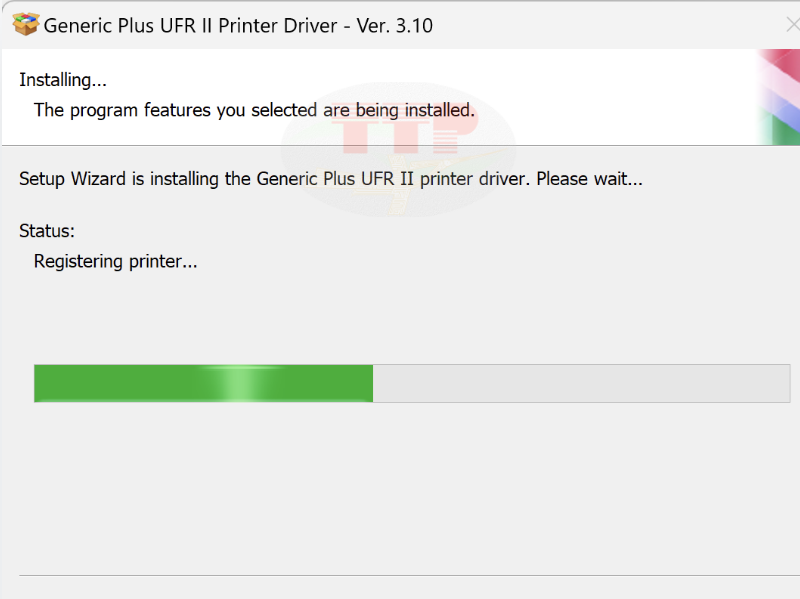Click the 'Setup Wizard is installing' message line
This screenshot has width=800, height=599.
(330, 178)
